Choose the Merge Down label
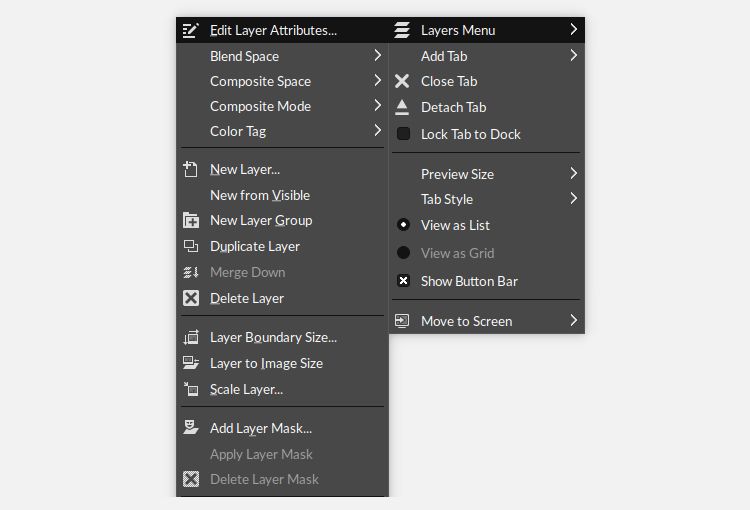The image size is (750, 510). point(248,272)
